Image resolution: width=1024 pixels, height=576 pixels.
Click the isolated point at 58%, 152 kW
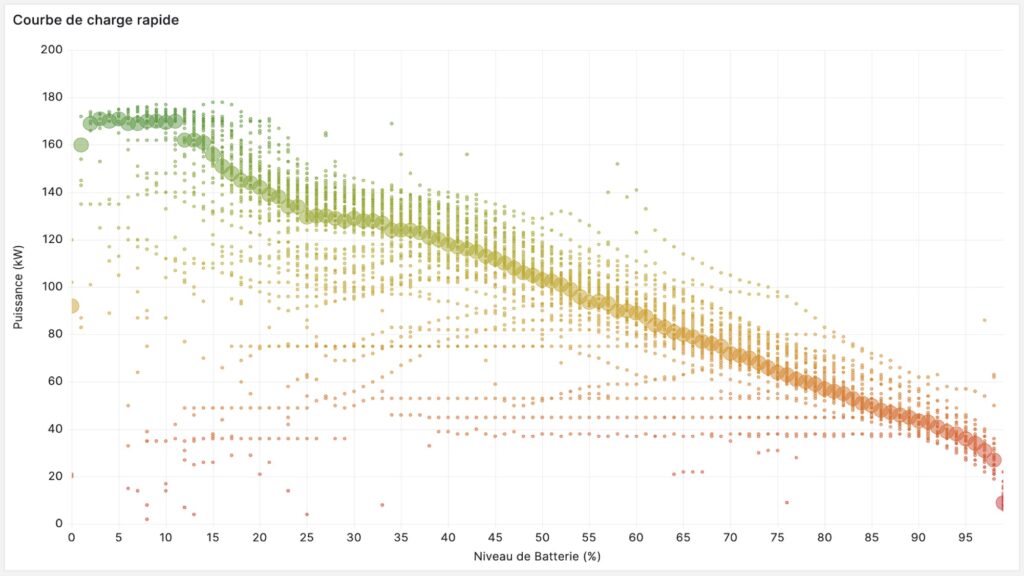(x=617, y=164)
